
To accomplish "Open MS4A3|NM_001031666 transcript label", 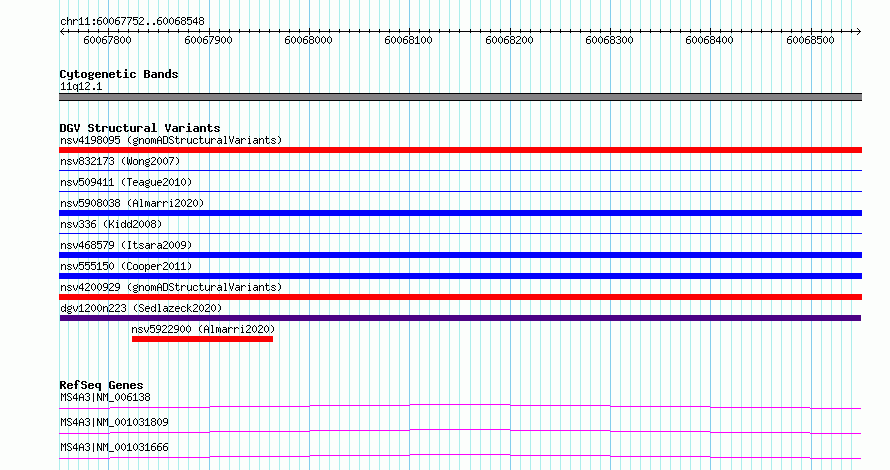I will click(114, 447).
